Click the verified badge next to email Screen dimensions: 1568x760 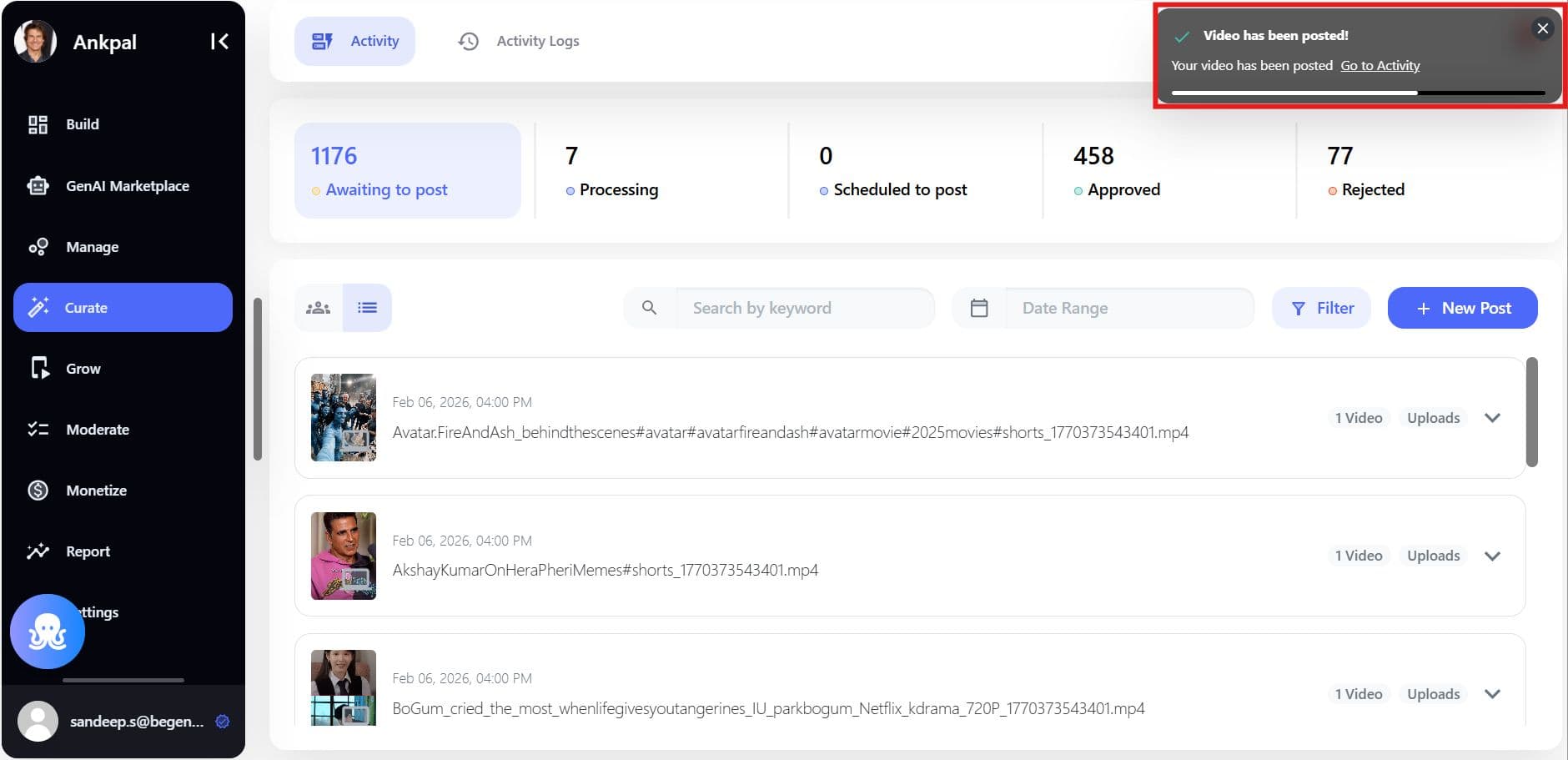[x=223, y=722]
